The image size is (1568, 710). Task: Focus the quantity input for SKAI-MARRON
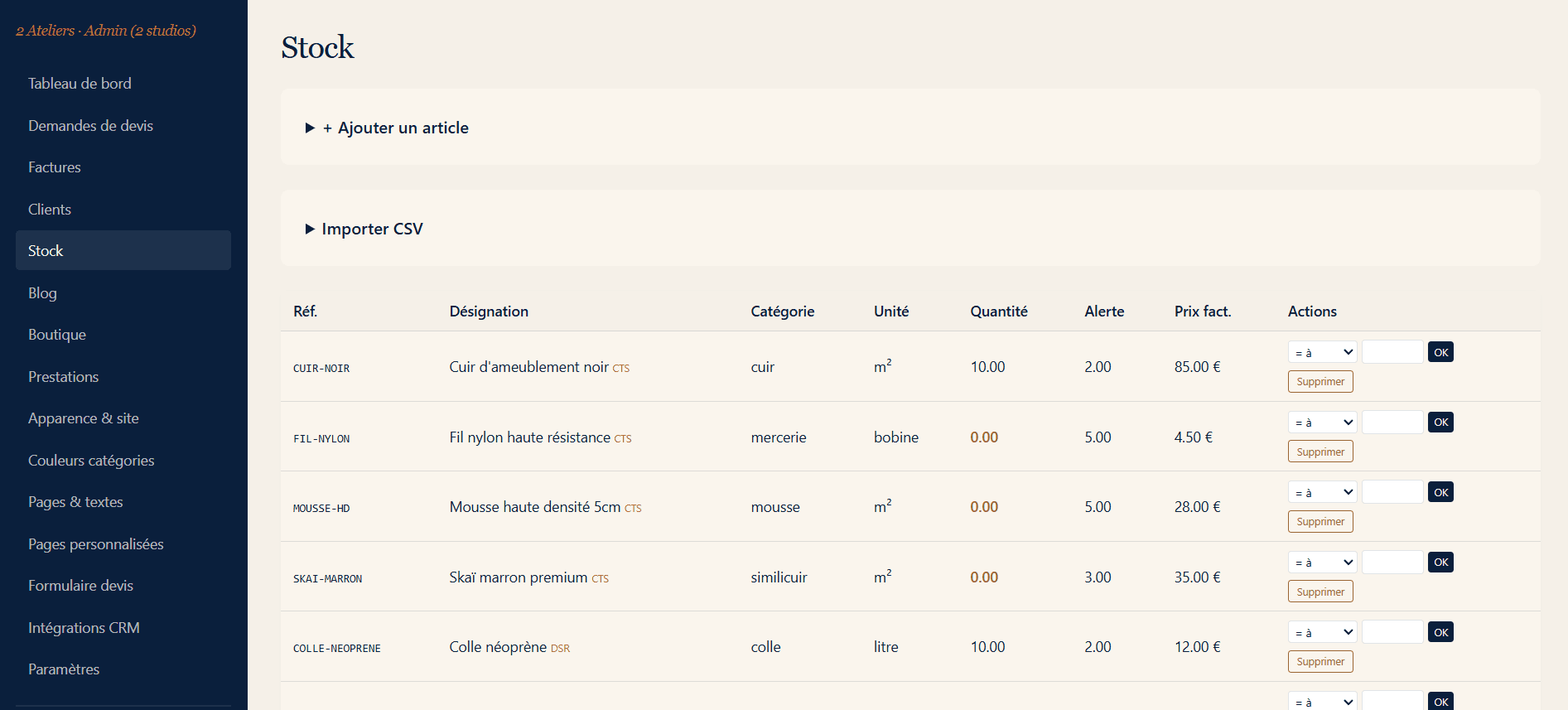tap(1392, 563)
